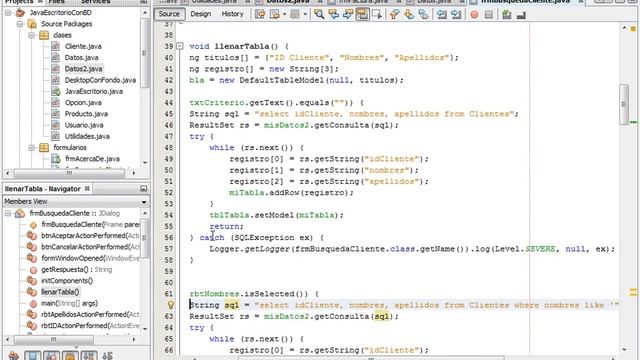
Task: Click Find Next Occurrence icon
Action: pyautogui.click(x=348, y=15)
